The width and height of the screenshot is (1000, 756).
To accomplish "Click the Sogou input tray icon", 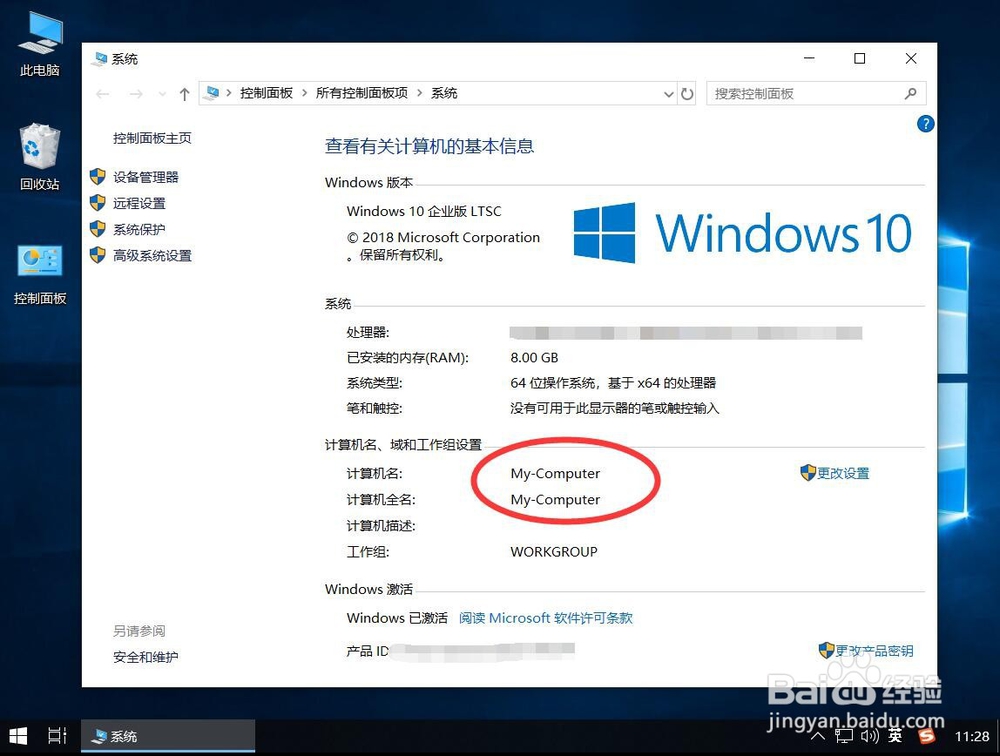I will click(x=927, y=736).
